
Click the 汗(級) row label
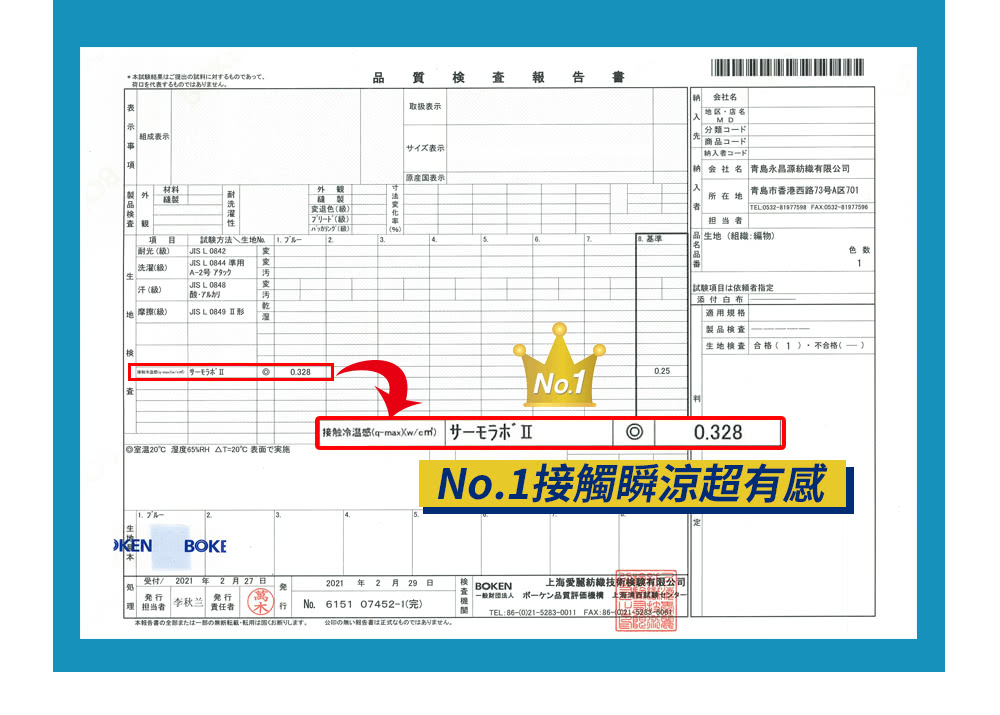click(150, 290)
